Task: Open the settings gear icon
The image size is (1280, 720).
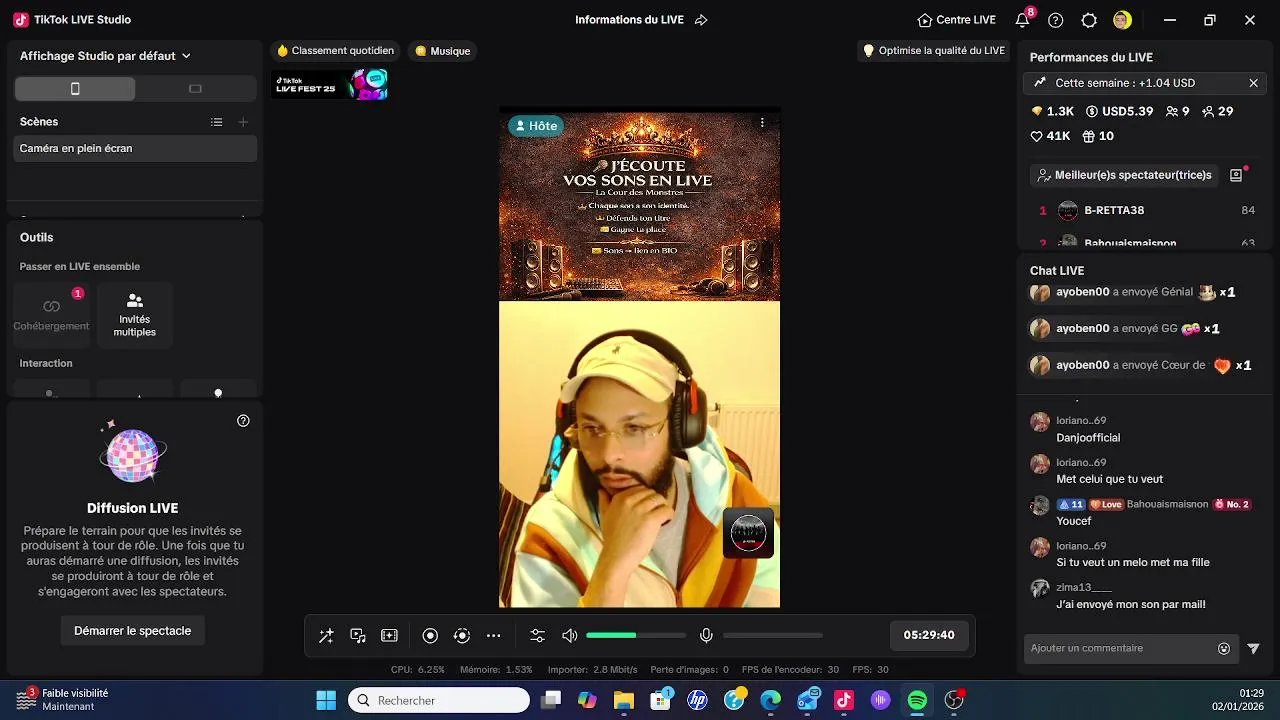Action: (1090, 20)
